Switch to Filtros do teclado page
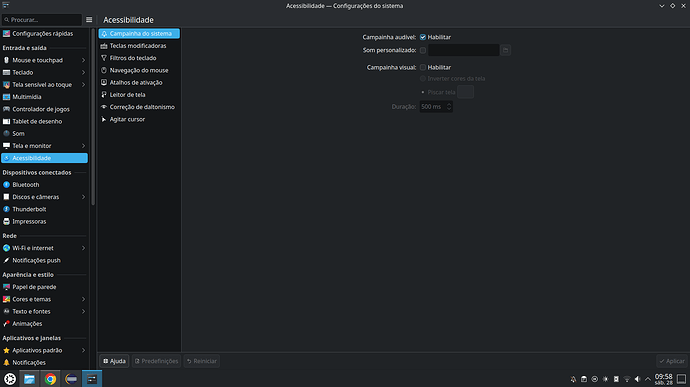Image resolution: width=690 pixels, height=387 pixels. tap(139, 58)
